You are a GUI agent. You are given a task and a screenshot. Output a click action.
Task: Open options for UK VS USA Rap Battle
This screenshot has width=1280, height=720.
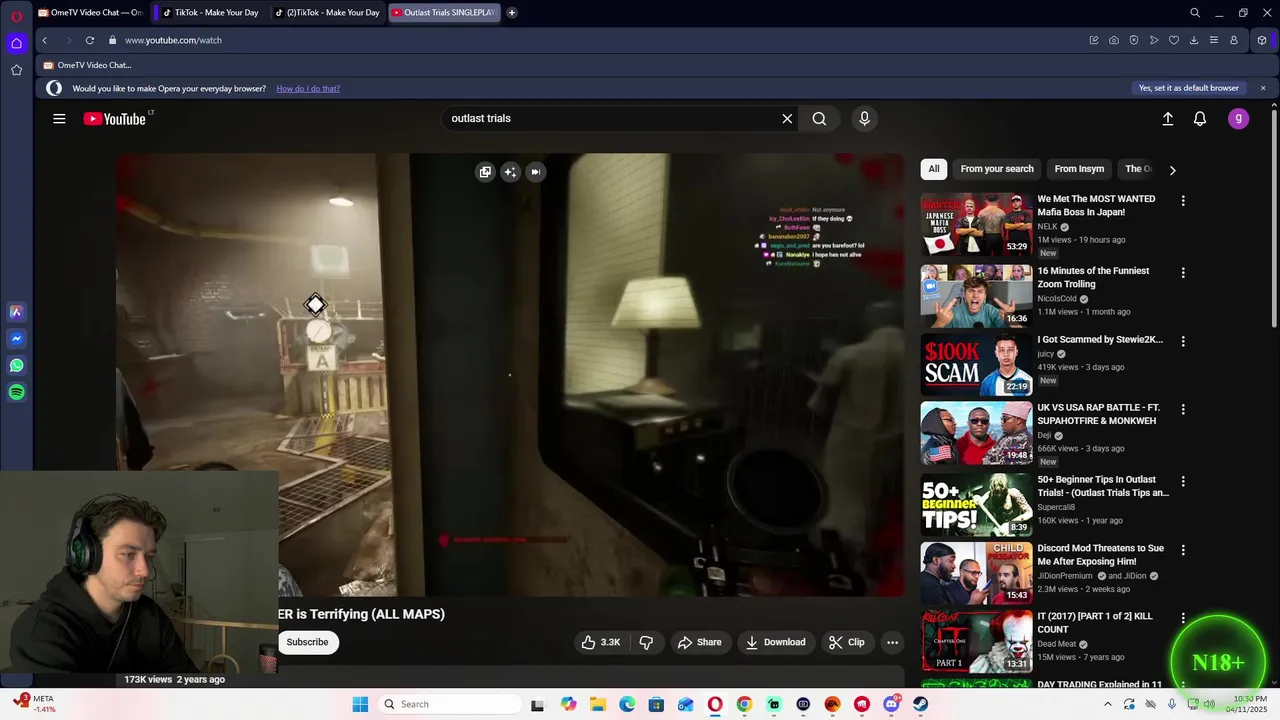click(x=1183, y=410)
